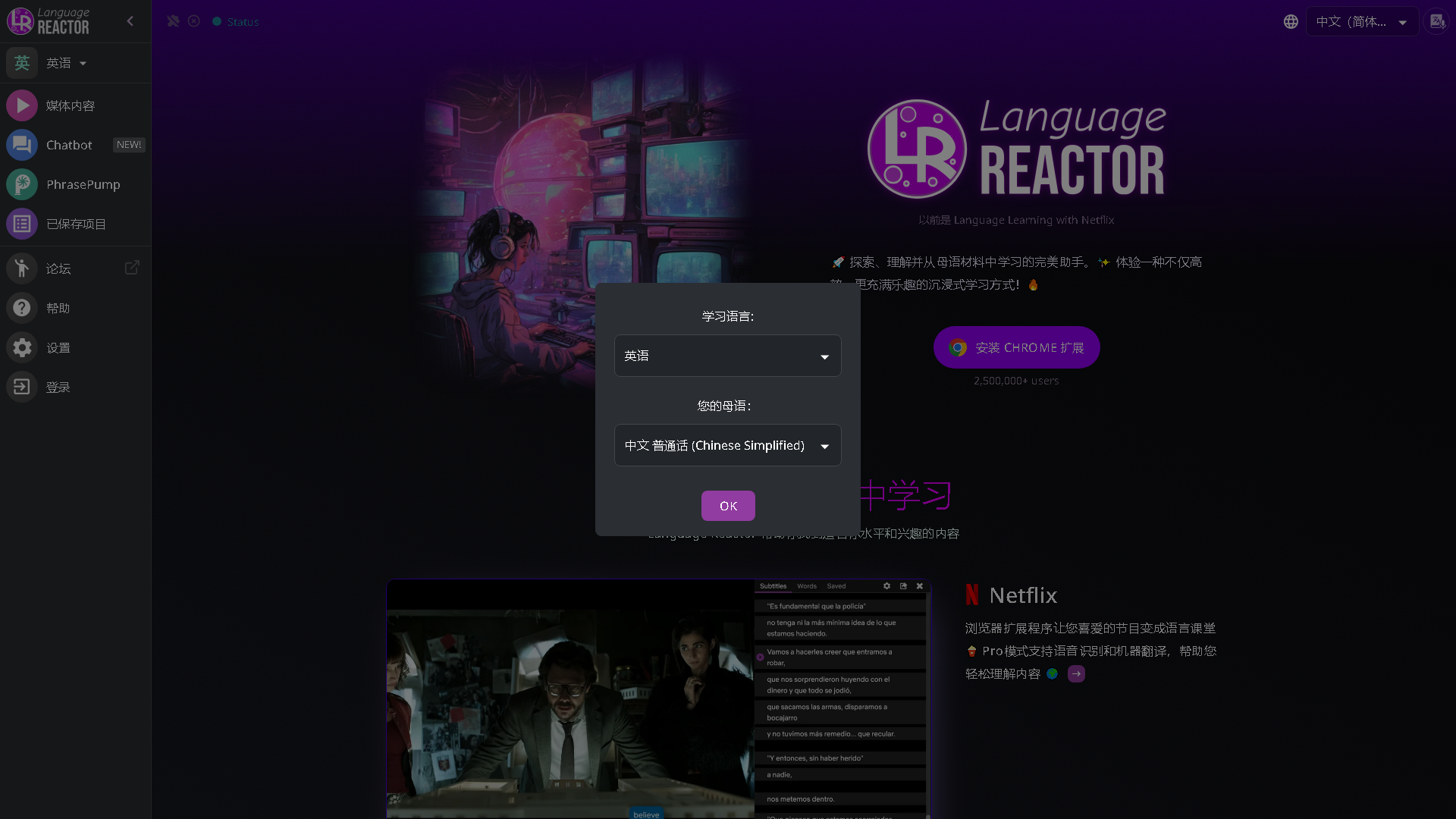The width and height of the screenshot is (1456, 819).
Task: Click the globe icon in the top bar
Action: click(1291, 21)
